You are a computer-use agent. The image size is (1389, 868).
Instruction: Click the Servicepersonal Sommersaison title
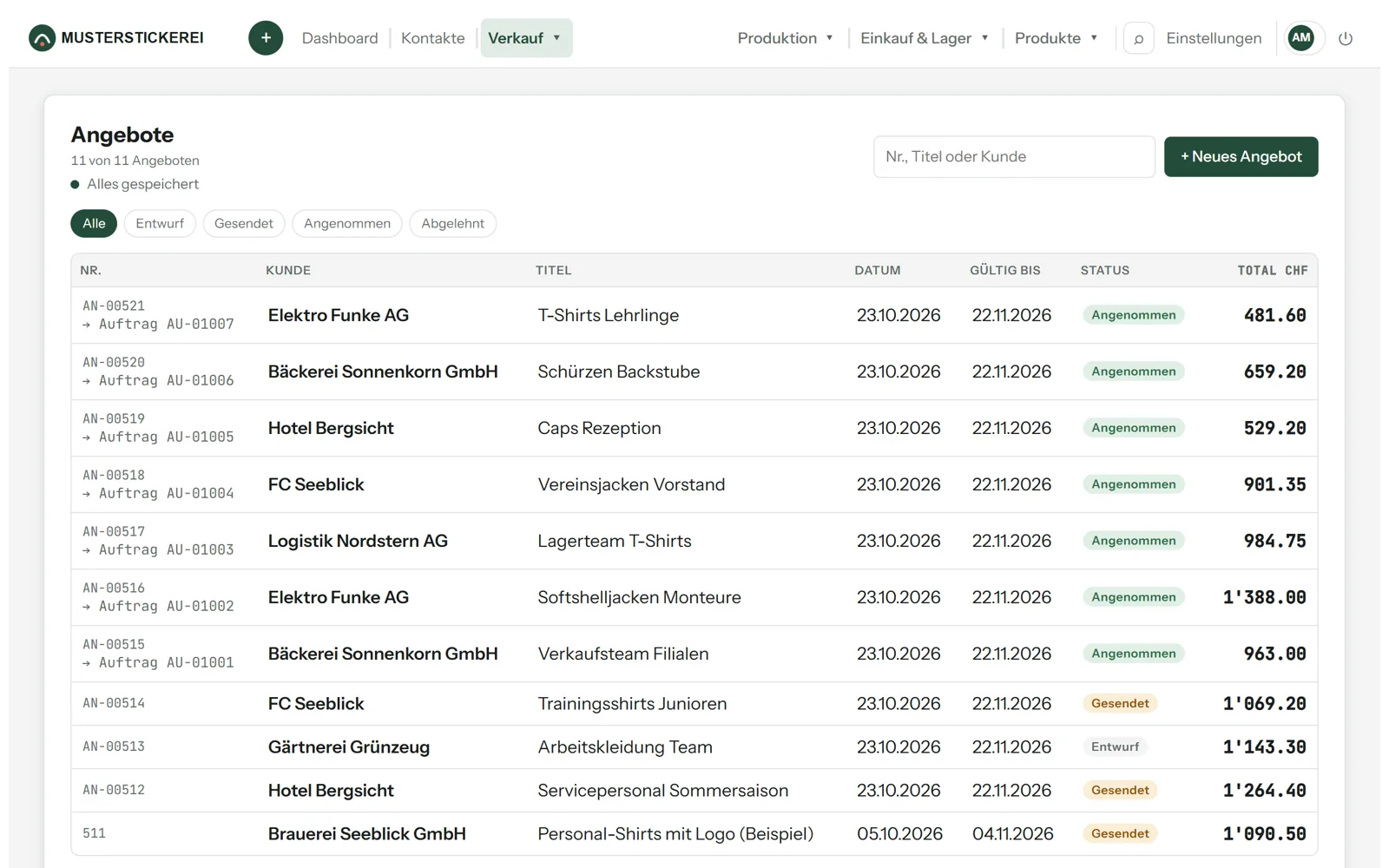662,791
